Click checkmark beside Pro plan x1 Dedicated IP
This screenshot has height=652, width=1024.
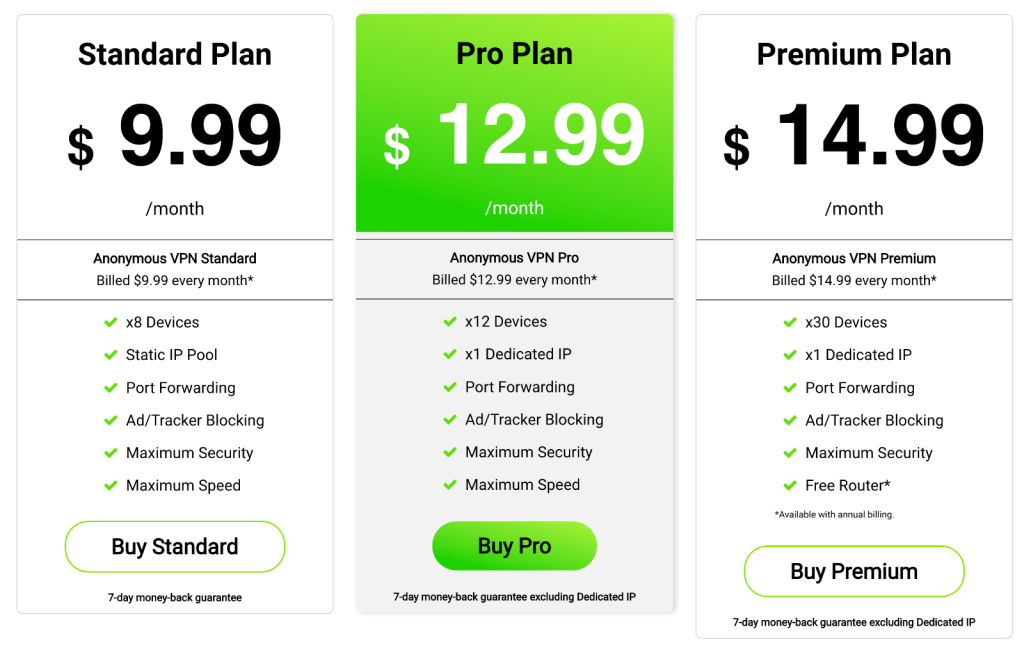(x=450, y=355)
